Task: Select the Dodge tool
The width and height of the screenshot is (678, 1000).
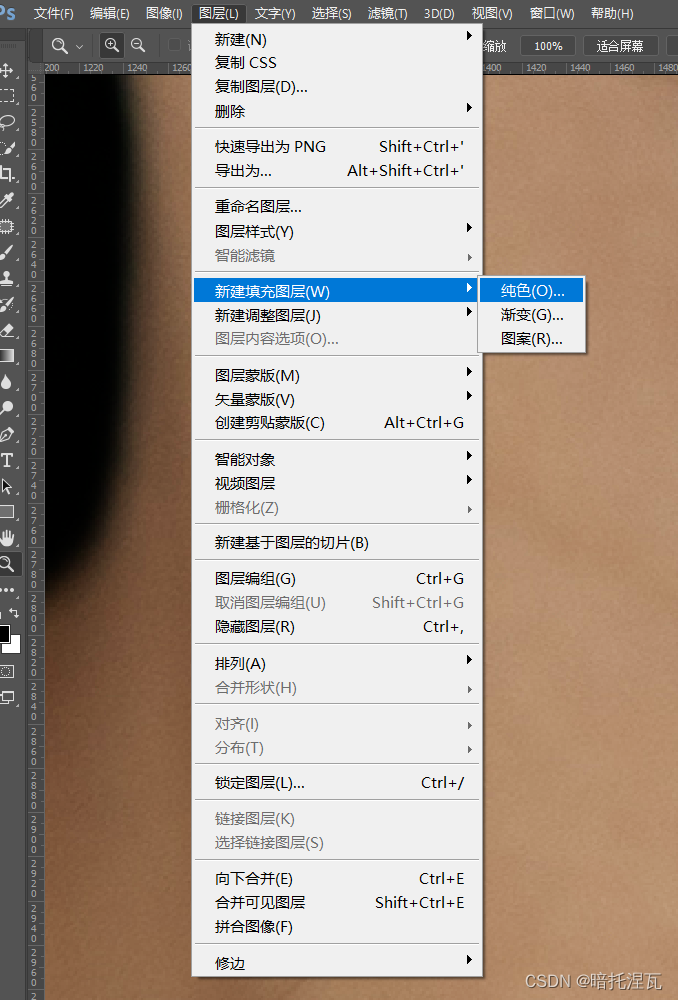Action: [7, 408]
